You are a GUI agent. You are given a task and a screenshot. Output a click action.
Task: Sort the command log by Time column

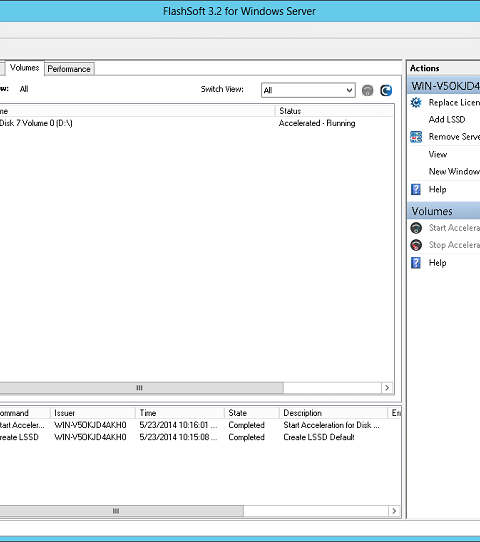[x=180, y=413]
